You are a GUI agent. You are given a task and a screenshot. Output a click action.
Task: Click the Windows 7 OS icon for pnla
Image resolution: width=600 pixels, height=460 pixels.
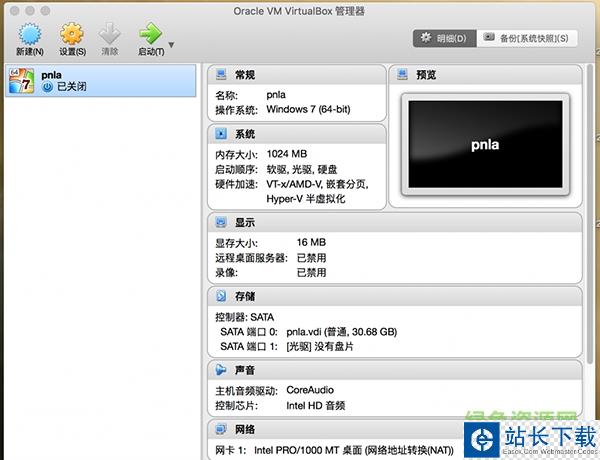(21, 81)
